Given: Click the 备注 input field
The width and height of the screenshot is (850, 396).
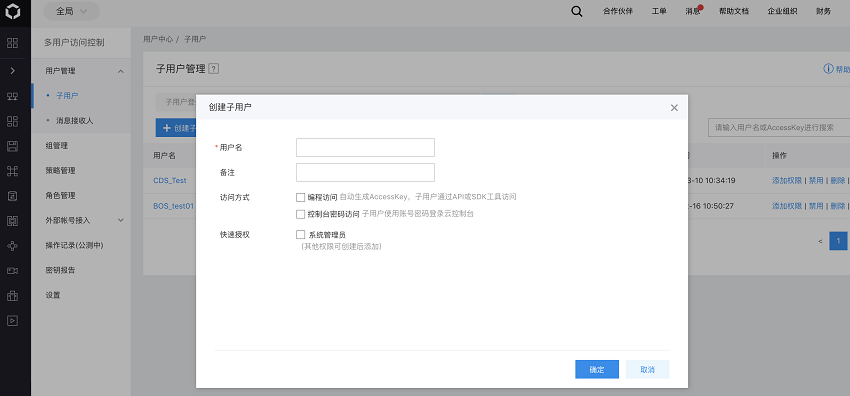Looking at the screenshot, I should pos(365,172).
